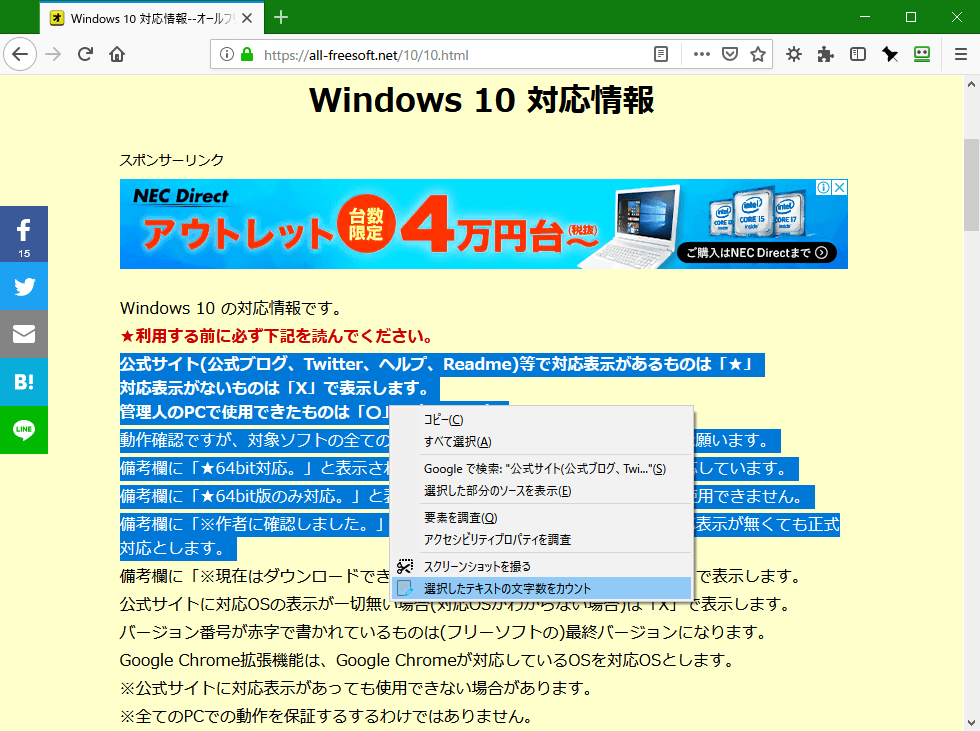Open the gear extension icon in toolbar
Viewport: 980px width, 731px height.
click(x=794, y=54)
